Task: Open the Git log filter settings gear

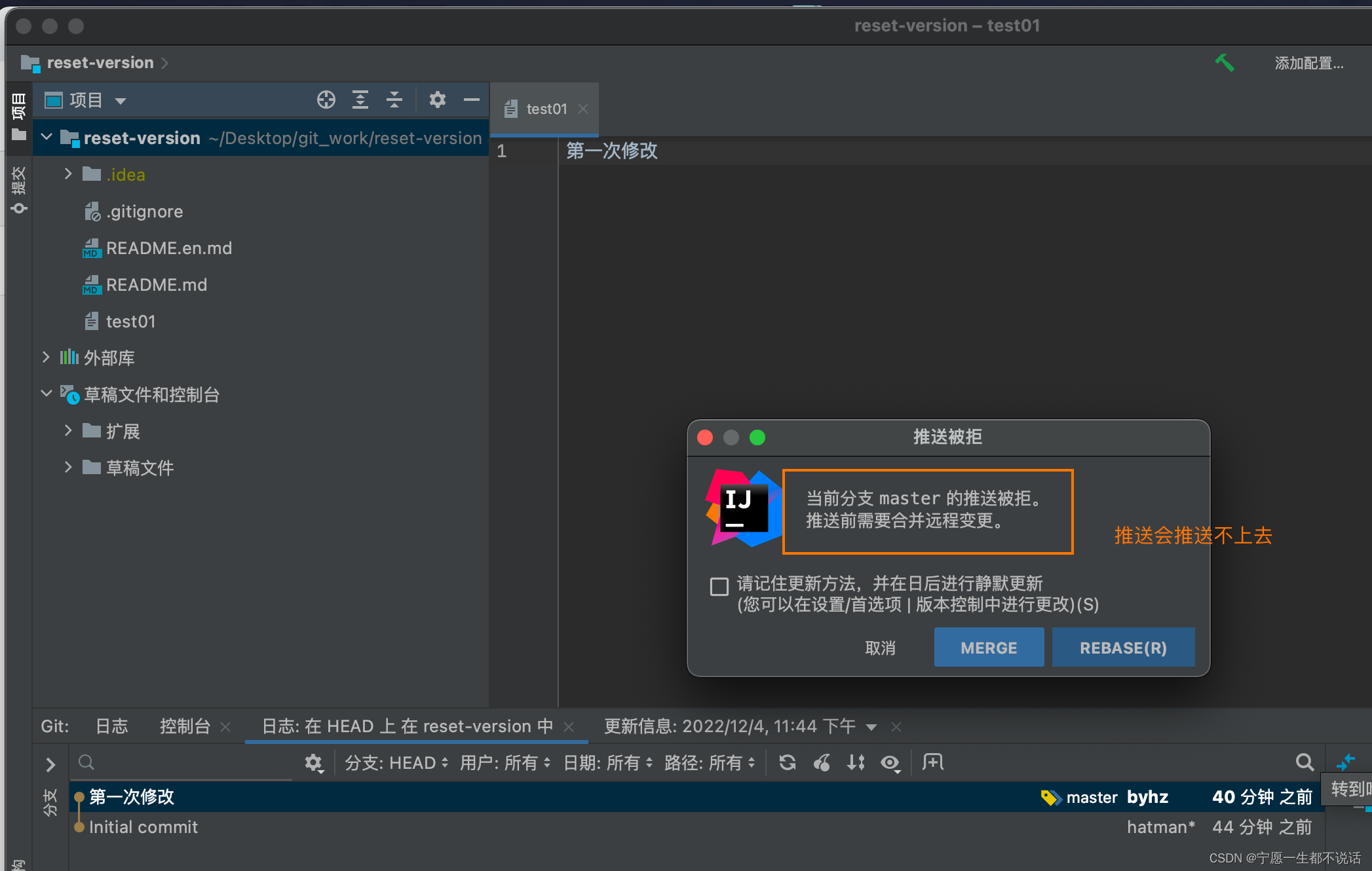Action: (314, 763)
